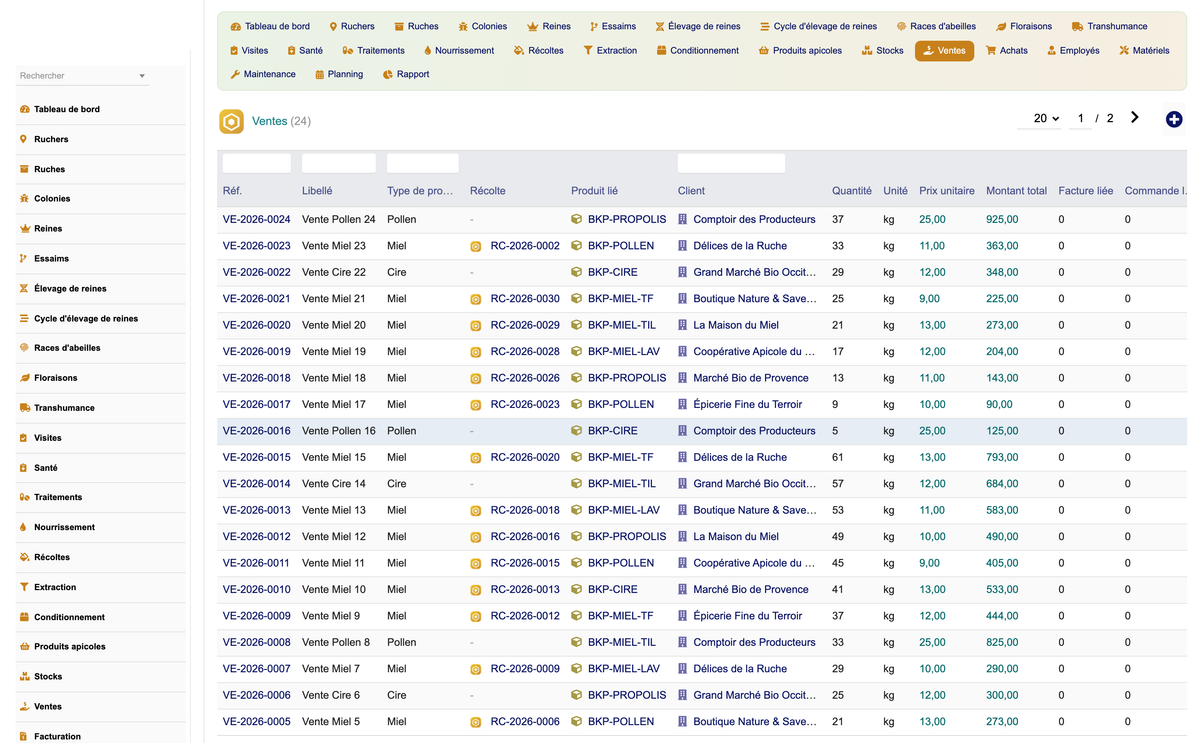1200x743 pixels.
Task: Sort by the Quantité column header
Action: pyautogui.click(x=852, y=191)
